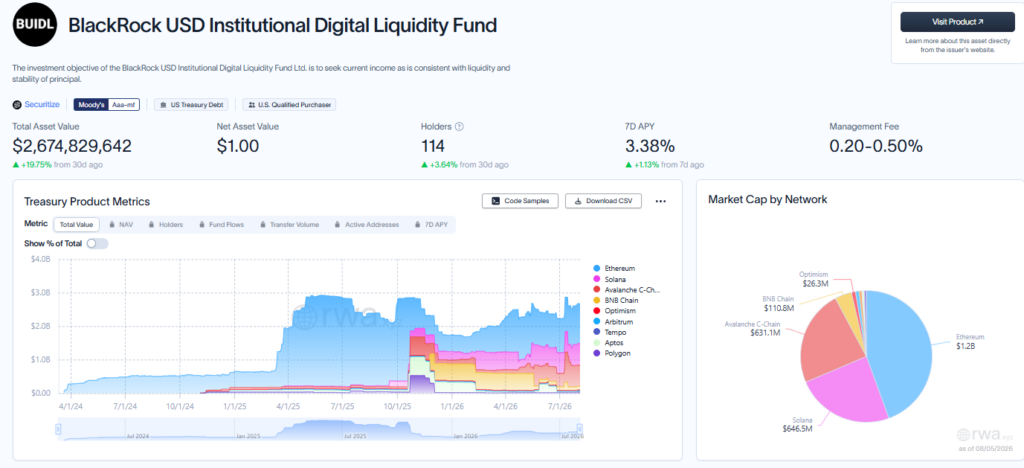Image resolution: width=1024 pixels, height=468 pixels.
Task: Click the Moody's Aaa-mf rating badge
Action: [106, 104]
